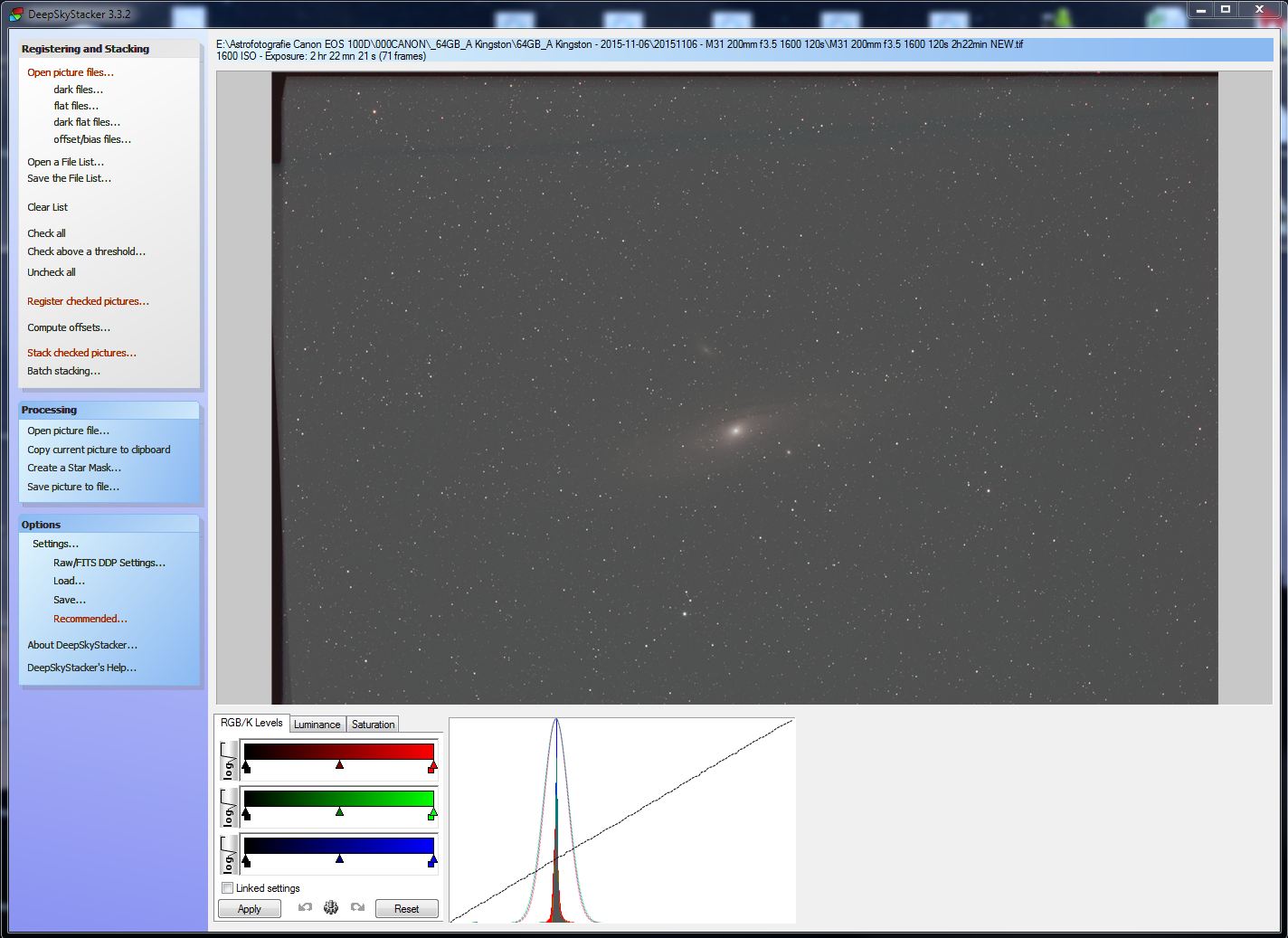The image size is (1288, 938).
Task: Click the gear icon between undo and redo arrows
Action: tap(331, 907)
